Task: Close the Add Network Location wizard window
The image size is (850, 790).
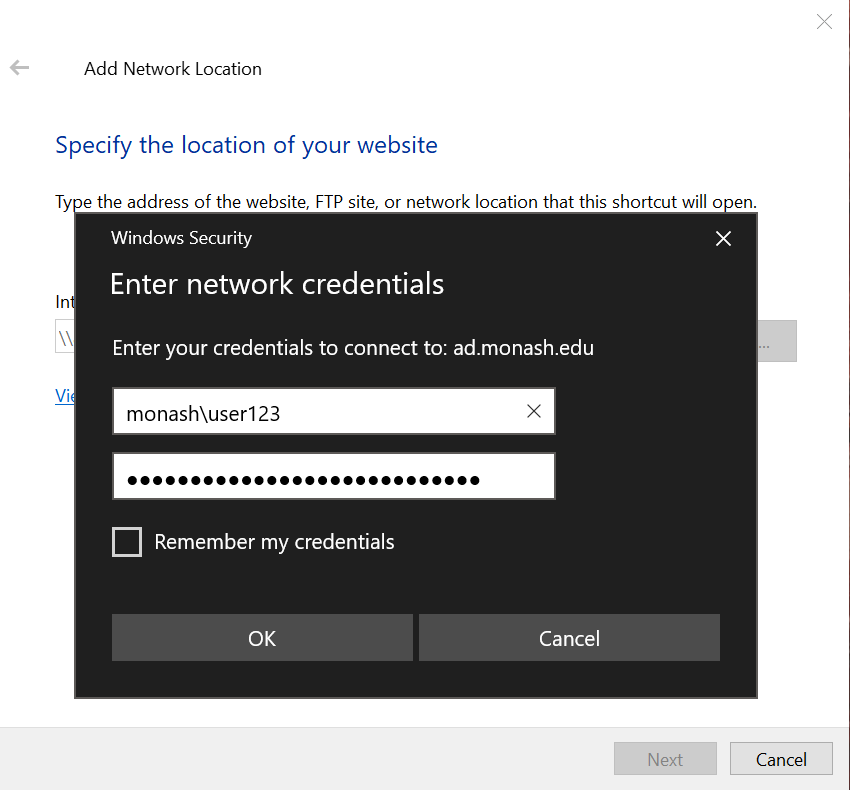Action: coord(824,22)
